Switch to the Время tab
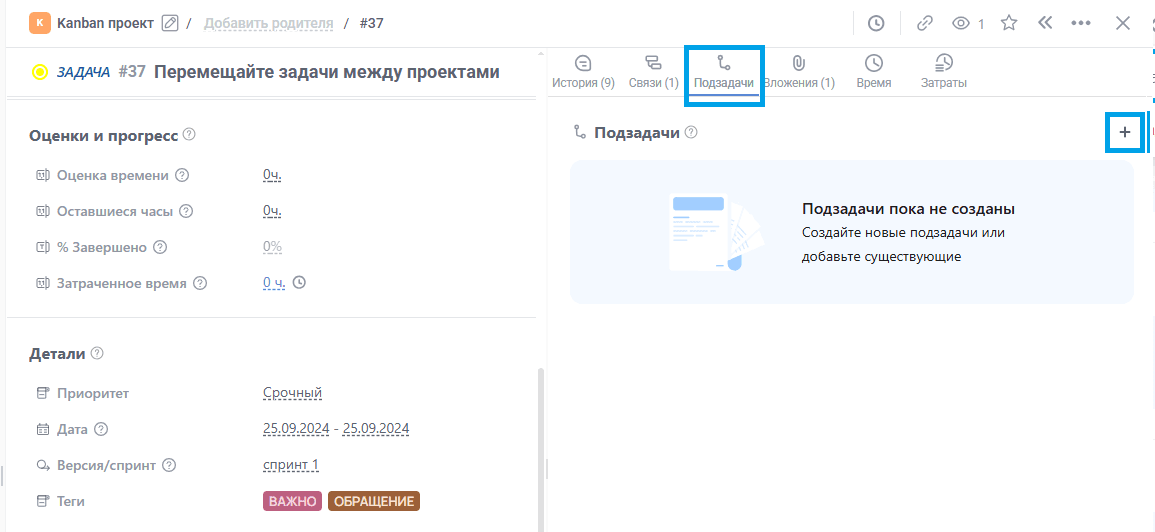This screenshot has height=532, width=1155. click(874, 71)
